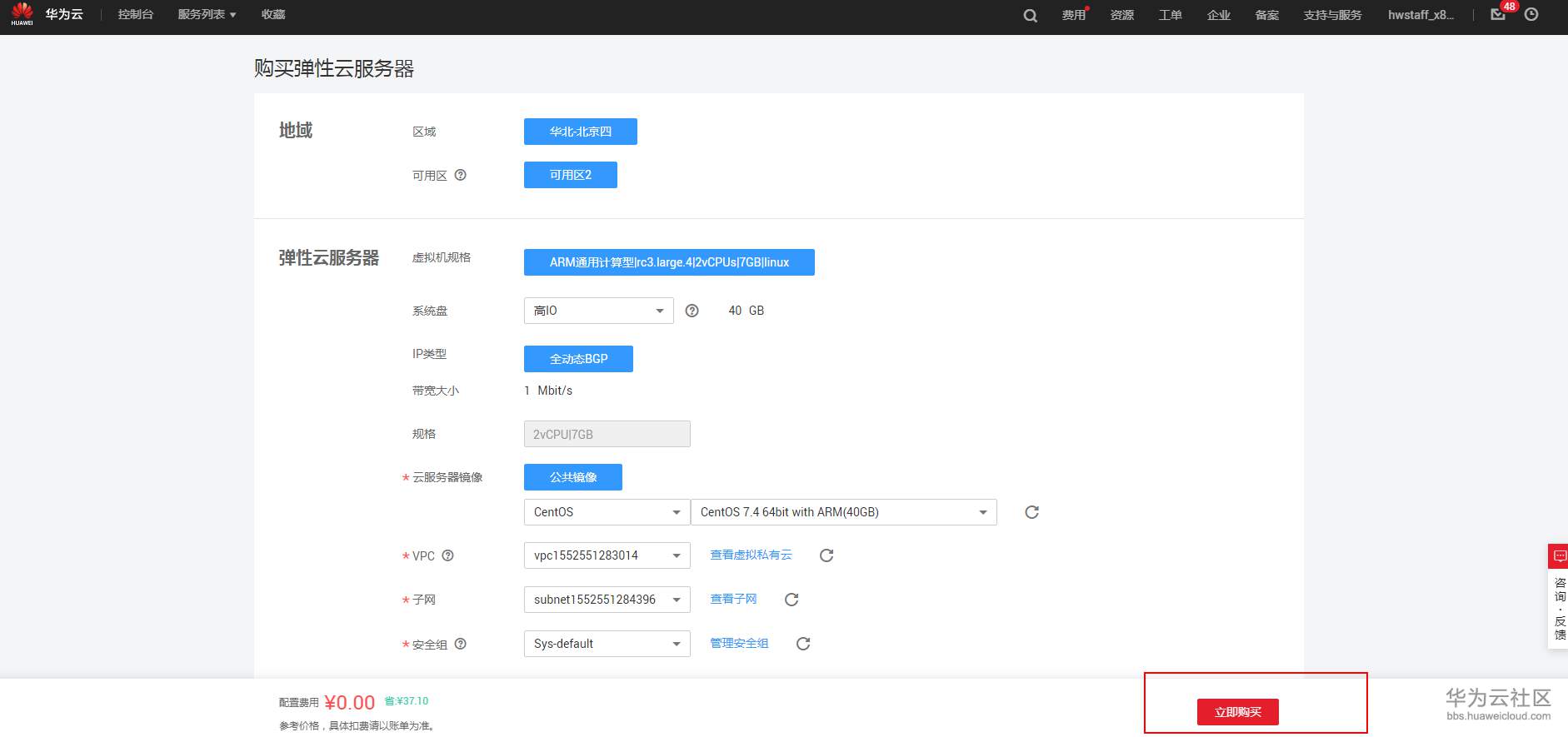This screenshot has width=1568, height=737.
Task: Click the 1 Mbit/s bandwidth value
Action: click(x=548, y=391)
